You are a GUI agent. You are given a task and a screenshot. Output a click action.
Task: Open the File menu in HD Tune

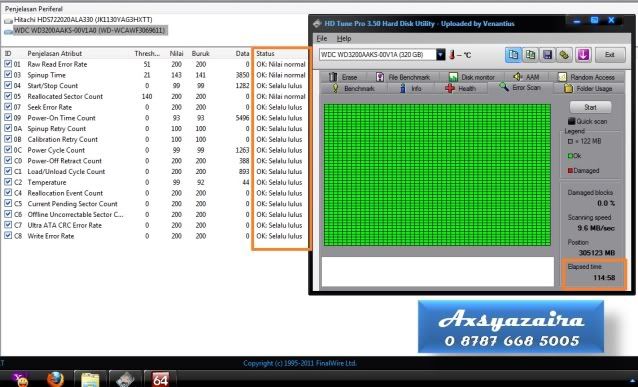(322, 38)
